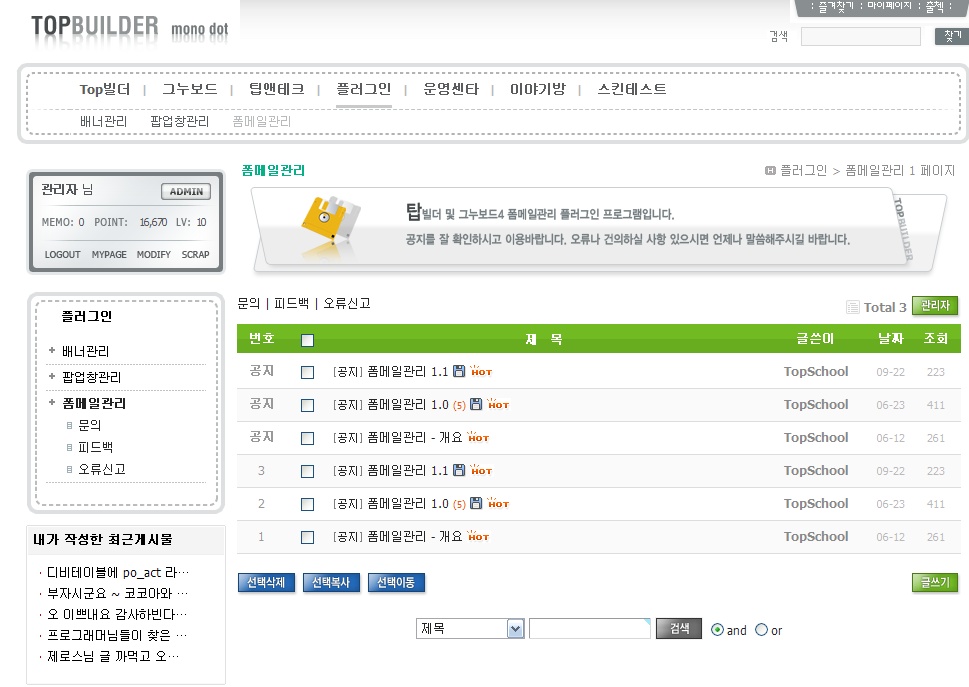The image size is (969, 687).
Task: Click the disk attachment icon in post number 2
Action: (476, 503)
